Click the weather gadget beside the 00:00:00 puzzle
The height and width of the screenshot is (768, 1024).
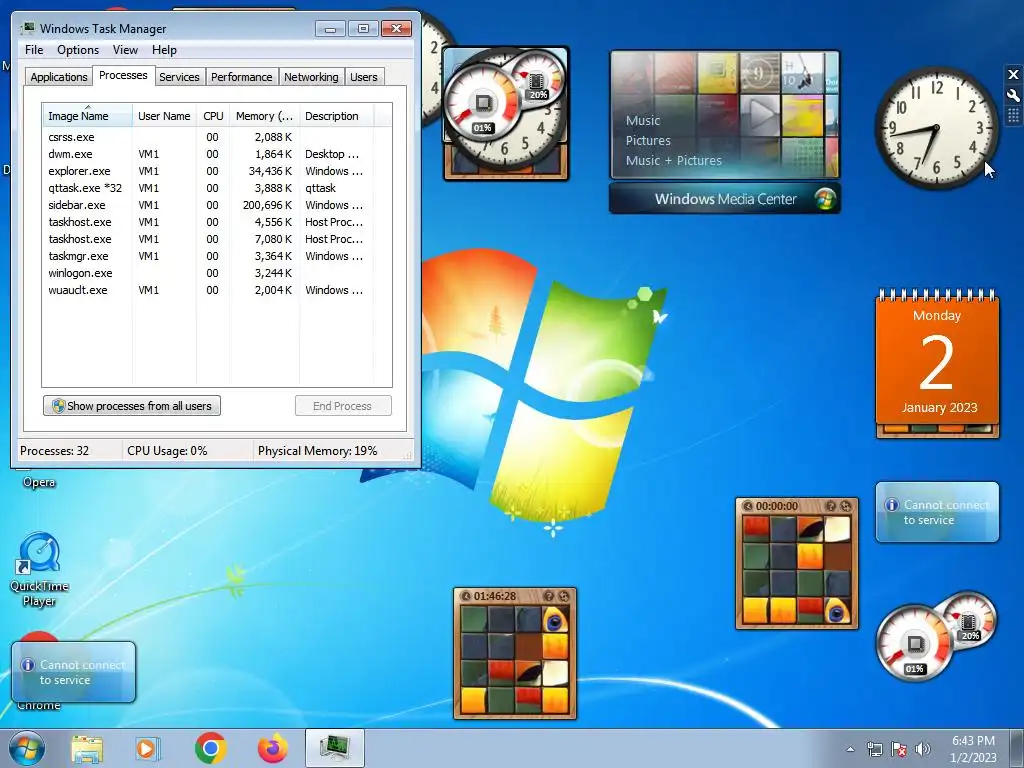click(937, 512)
